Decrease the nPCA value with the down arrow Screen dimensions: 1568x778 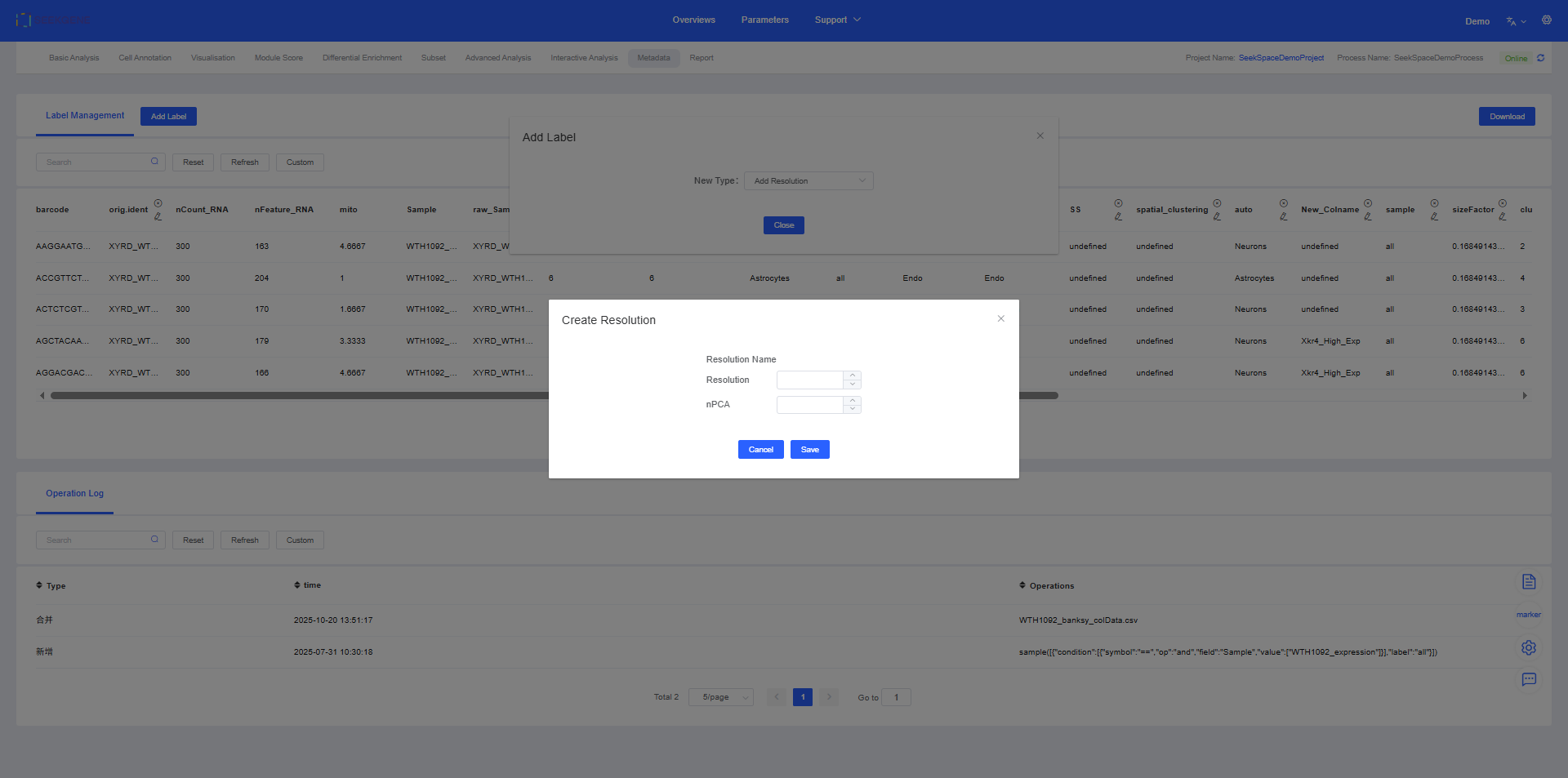(x=853, y=409)
